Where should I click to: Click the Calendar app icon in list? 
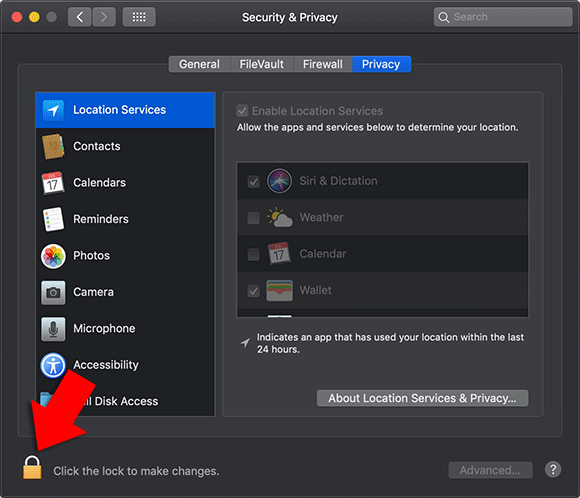pyautogui.click(x=279, y=253)
